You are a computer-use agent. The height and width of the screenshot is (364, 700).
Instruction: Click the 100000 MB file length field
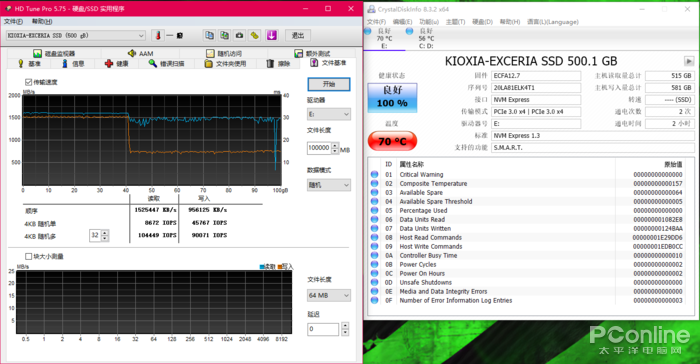319,148
